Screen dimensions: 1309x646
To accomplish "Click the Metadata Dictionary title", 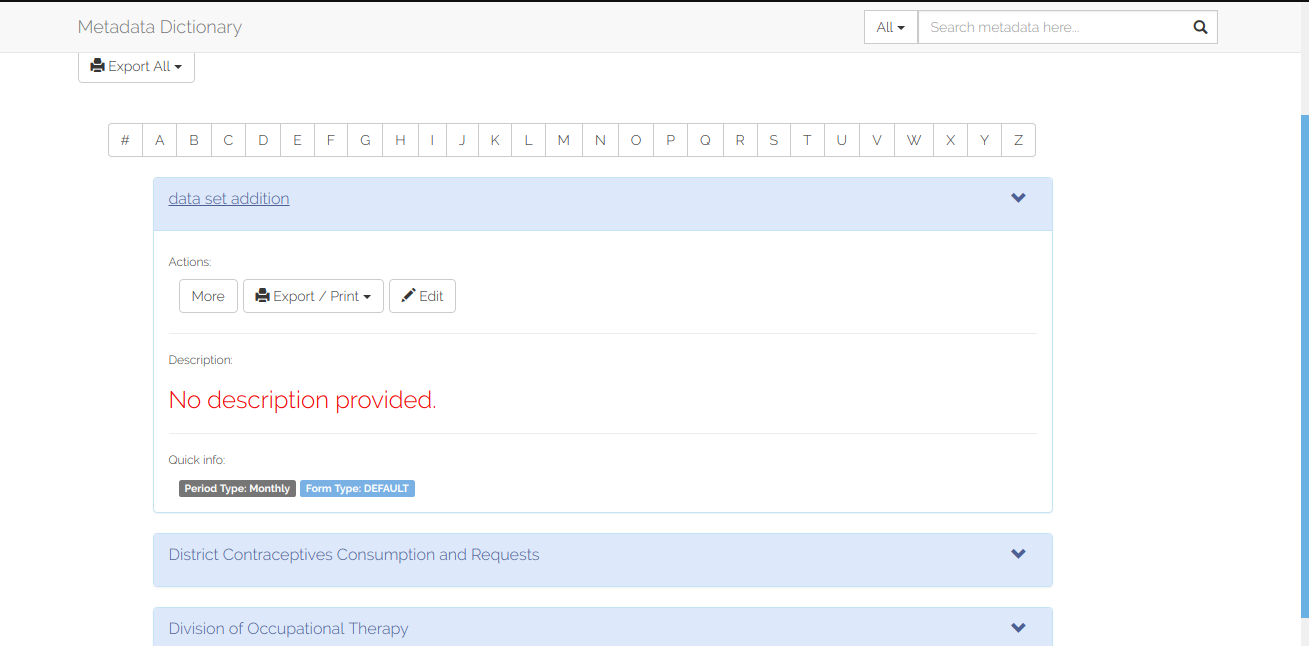I will (x=160, y=27).
